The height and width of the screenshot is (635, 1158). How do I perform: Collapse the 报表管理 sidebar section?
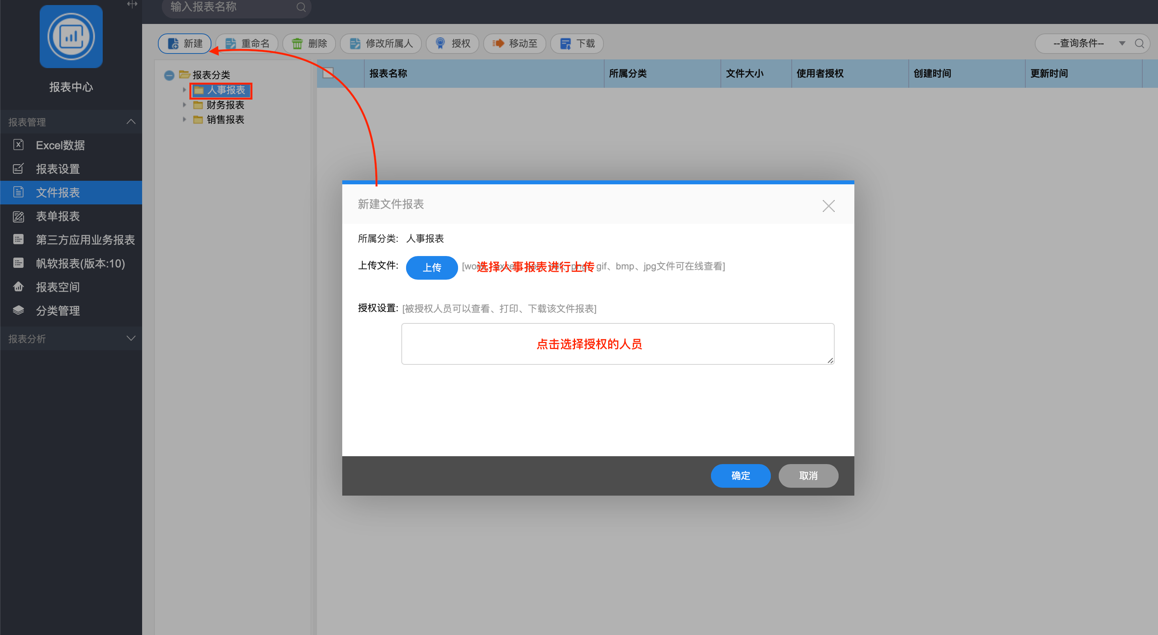point(130,122)
